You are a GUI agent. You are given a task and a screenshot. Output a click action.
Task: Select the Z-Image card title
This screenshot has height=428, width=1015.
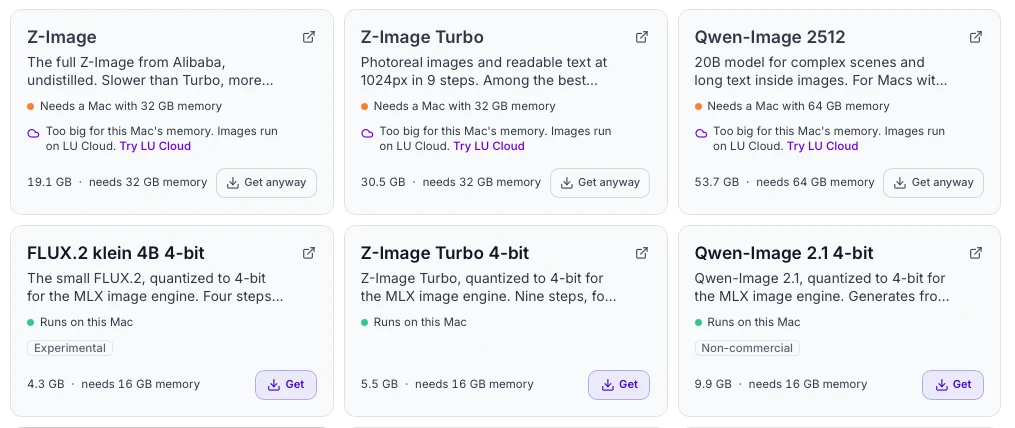pos(62,37)
